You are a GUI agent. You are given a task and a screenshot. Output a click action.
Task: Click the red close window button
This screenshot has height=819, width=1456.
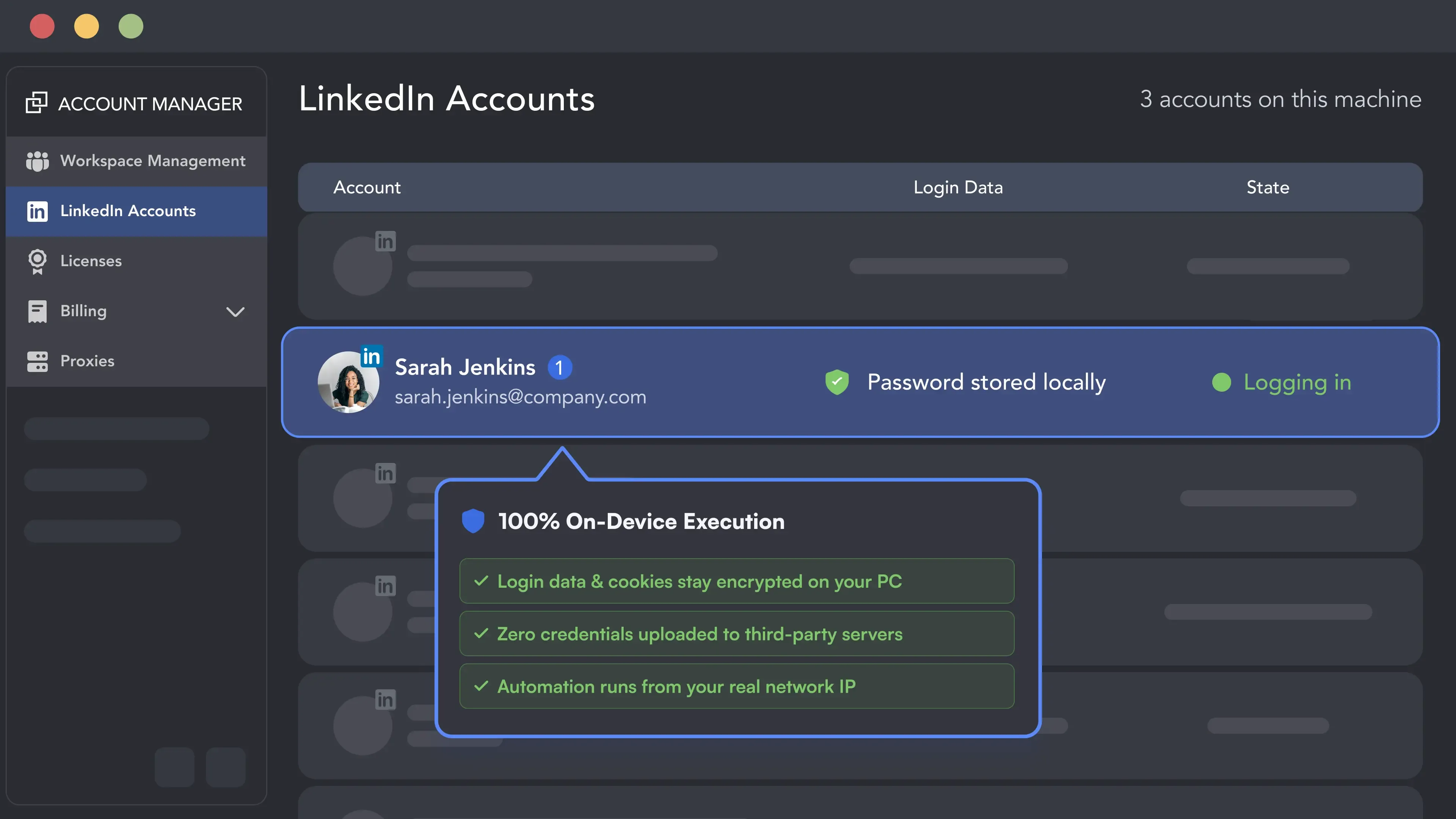click(x=42, y=26)
